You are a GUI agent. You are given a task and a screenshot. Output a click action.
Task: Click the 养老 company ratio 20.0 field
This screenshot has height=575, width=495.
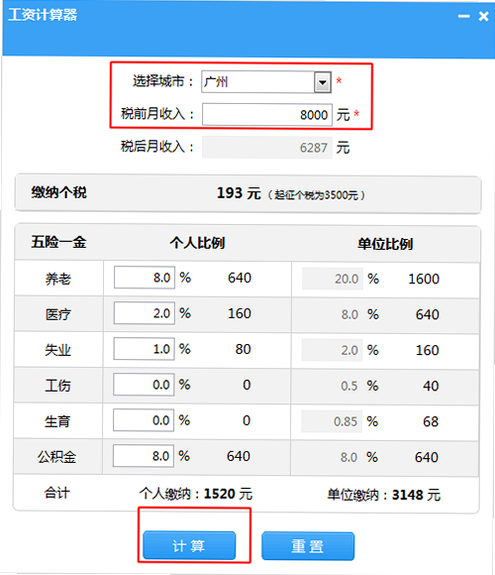[332, 279]
